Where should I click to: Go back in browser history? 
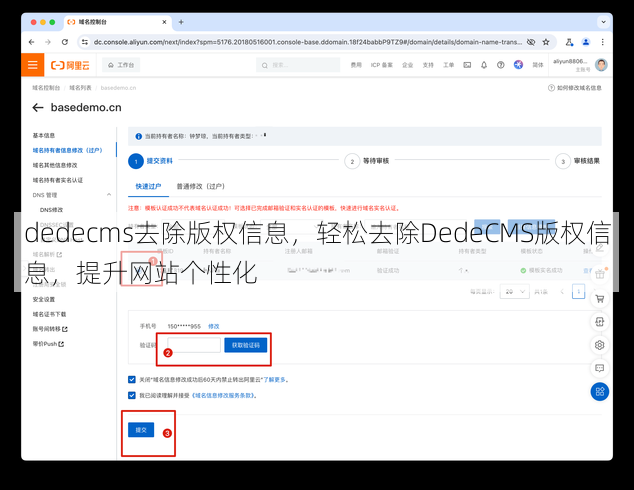click(32, 42)
